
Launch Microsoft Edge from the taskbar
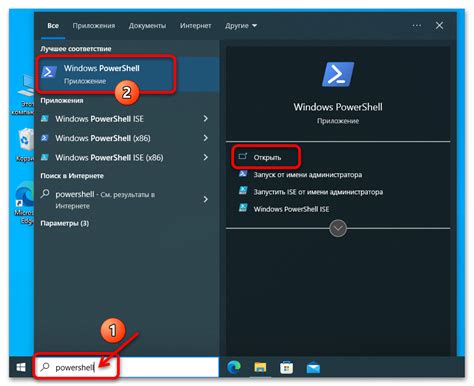pyautogui.click(x=234, y=367)
